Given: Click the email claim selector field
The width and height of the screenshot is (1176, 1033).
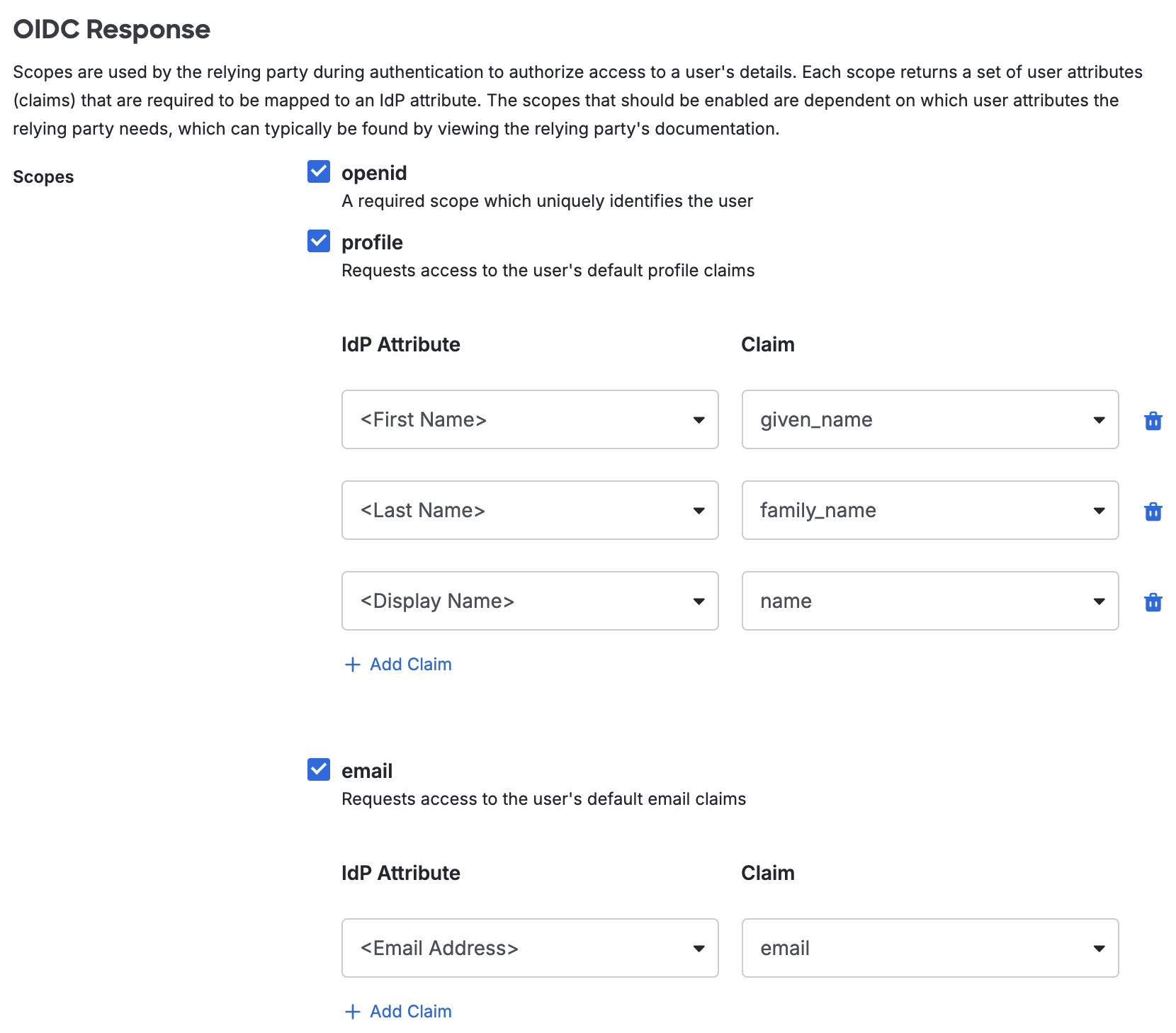Looking at the screenshot, I should [x=929, y=948].
